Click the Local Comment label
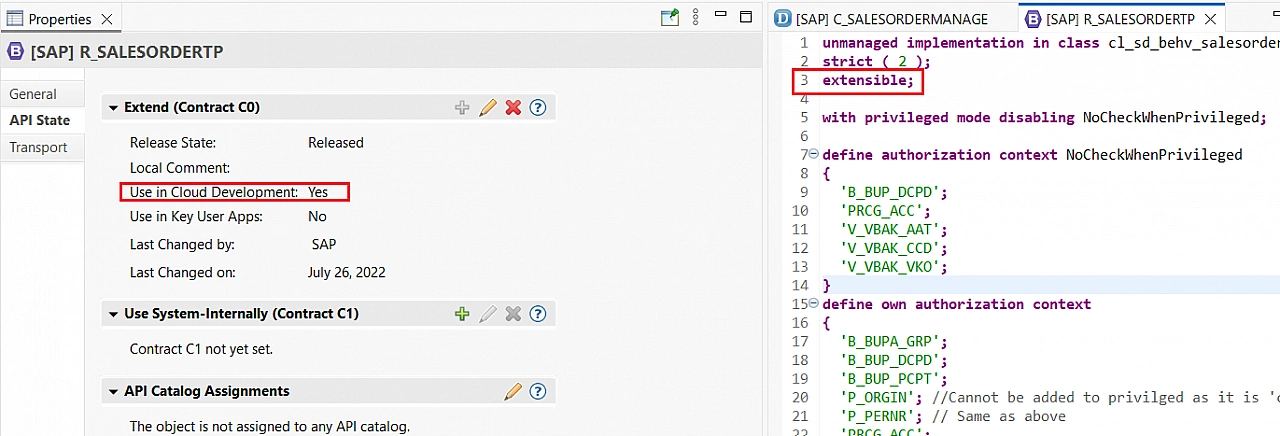Image resolution: width=1280 pixels, height=436 pixels. (x=180, y=168)
